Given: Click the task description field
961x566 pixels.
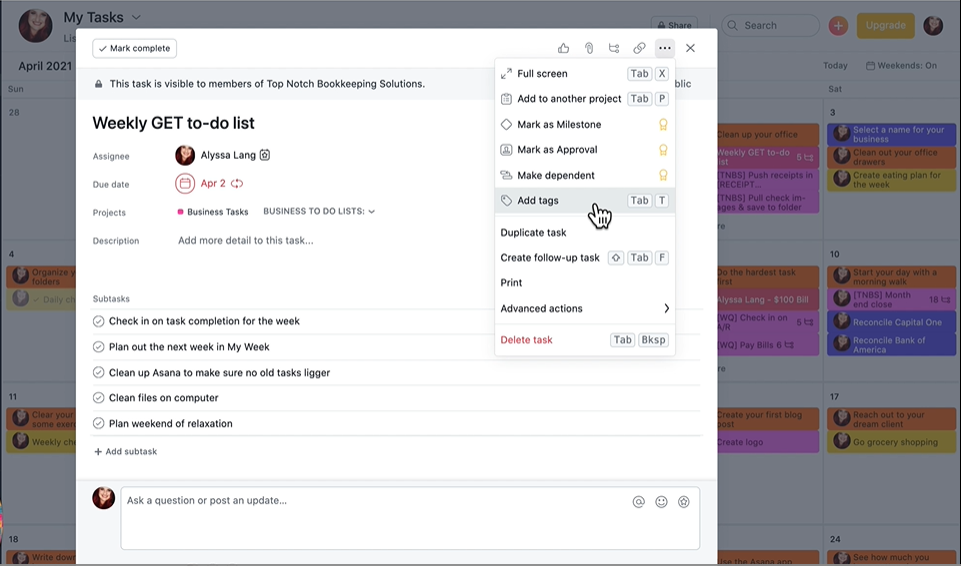Looking at the screenshot, I should [246, 241].
